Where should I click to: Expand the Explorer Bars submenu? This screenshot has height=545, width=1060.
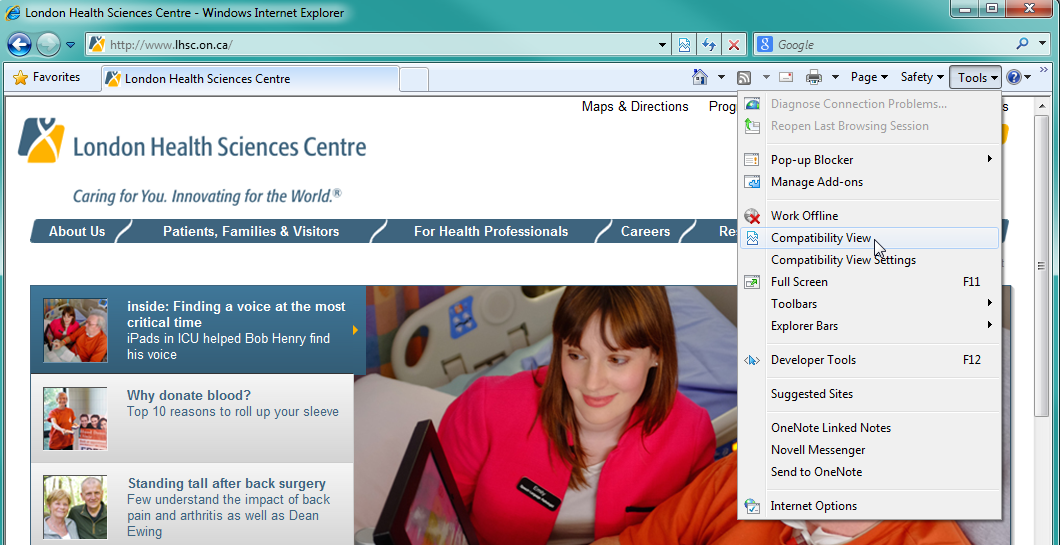click(x=870, y=326)
